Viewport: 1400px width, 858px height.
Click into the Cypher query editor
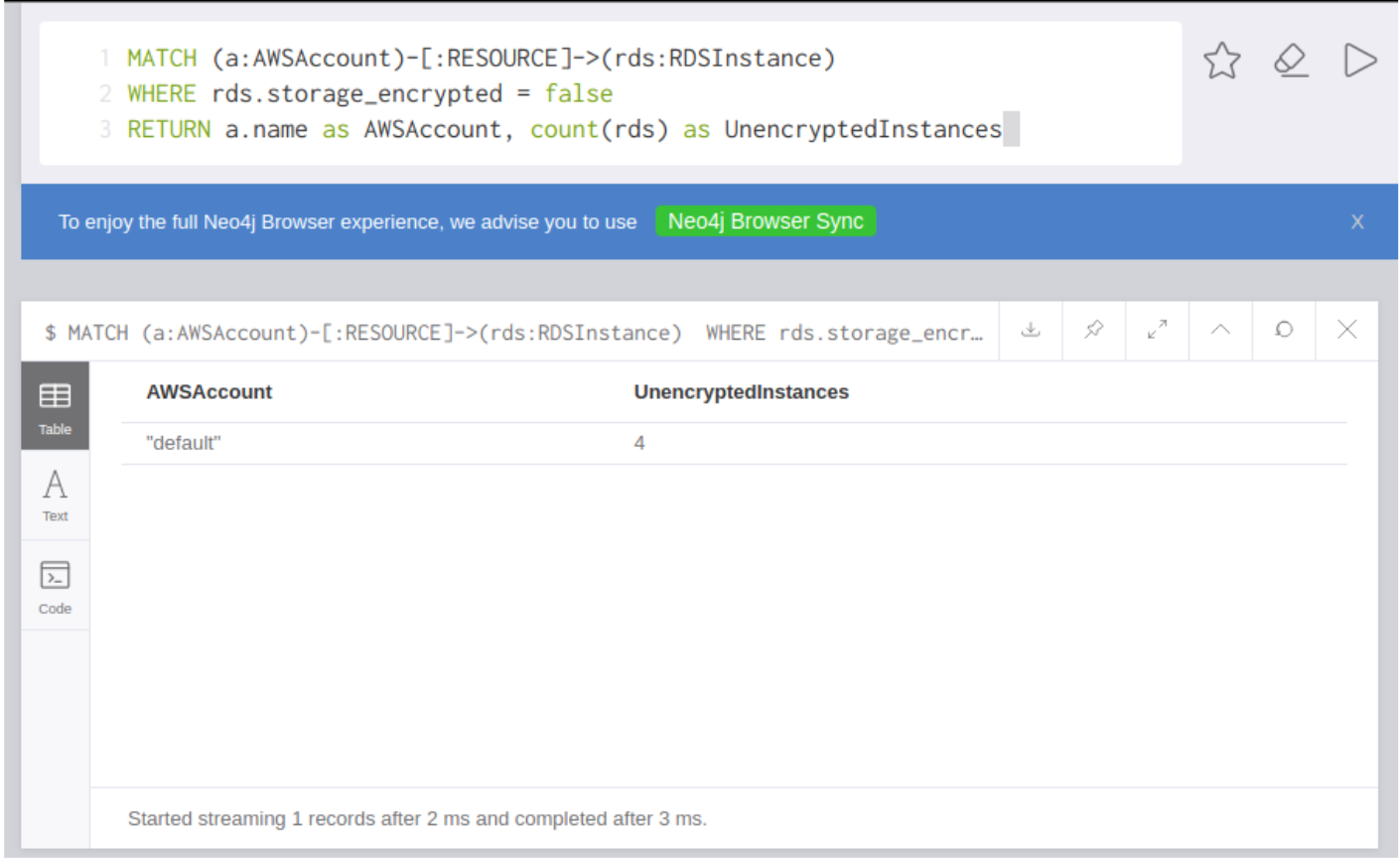point(596,93)
